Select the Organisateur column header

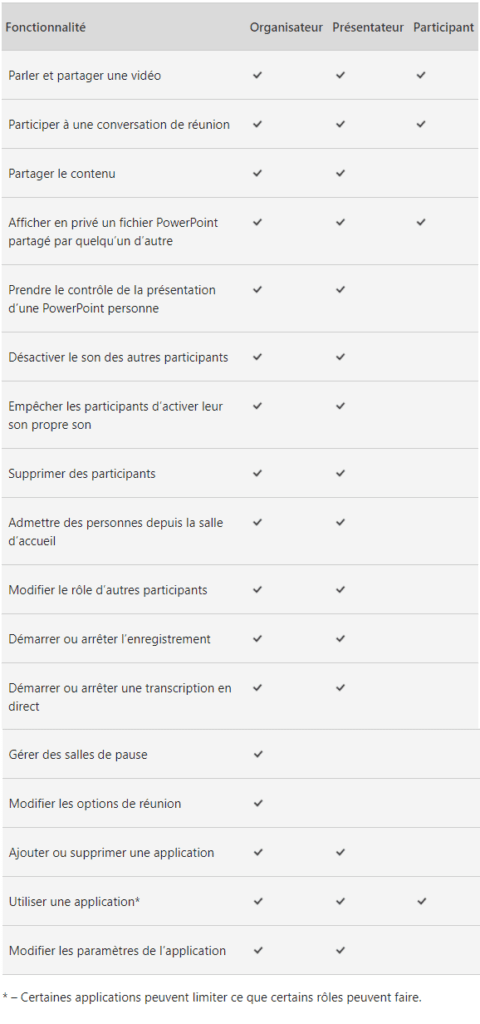coord(286,27)
